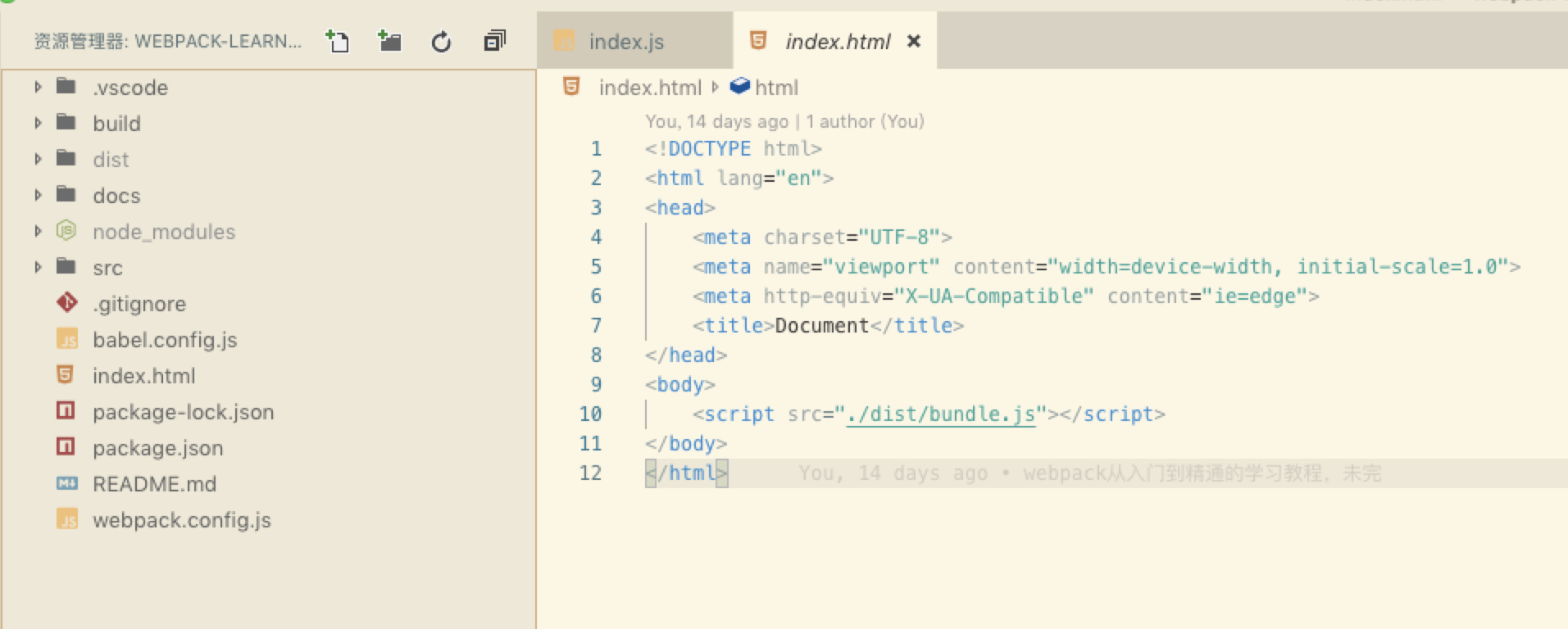This screenshot has height=629, width=1568.
Task: Expand the build folder arrow
Action: click(38, 123)
